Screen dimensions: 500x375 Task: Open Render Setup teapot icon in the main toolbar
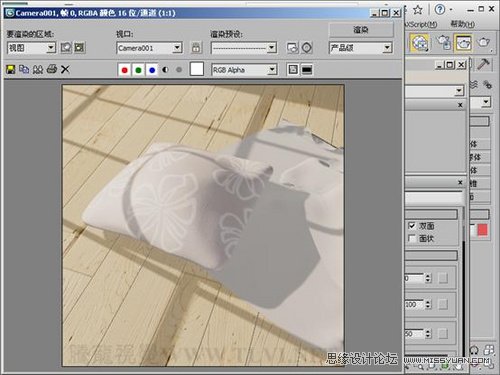tap(444, 42)
